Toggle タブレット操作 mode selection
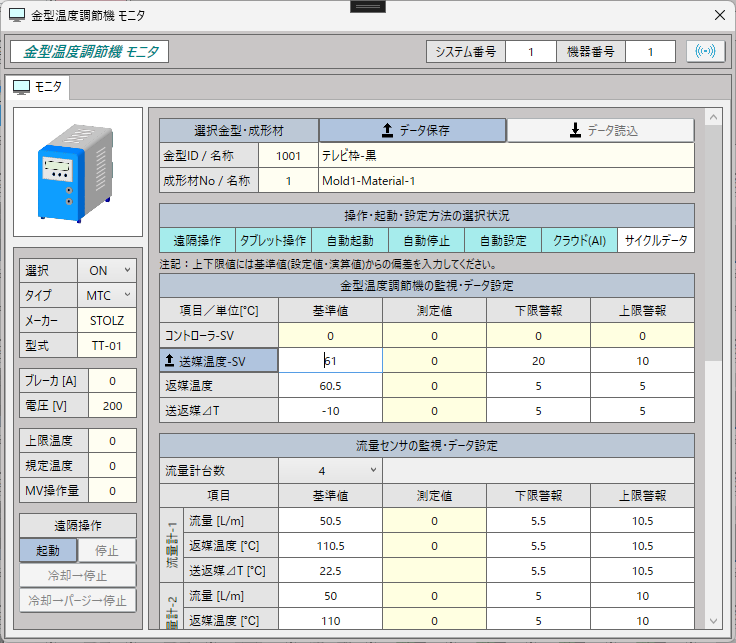This screenshot has height=643, width=736. click(273, 241)
